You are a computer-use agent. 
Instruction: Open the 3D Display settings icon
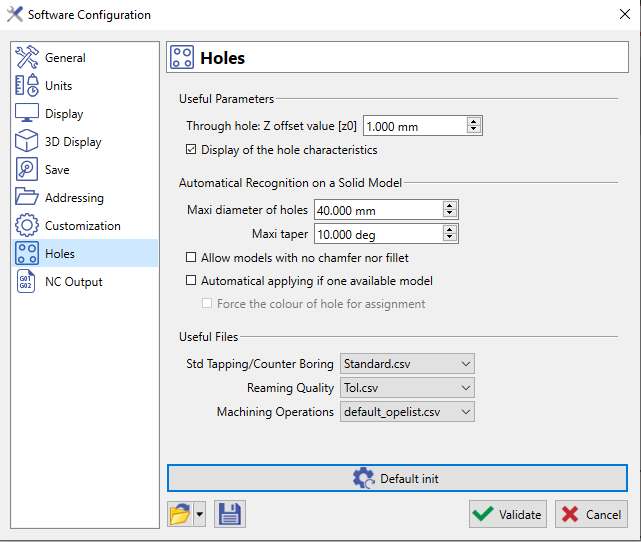pyautogui.click(x=27, y=142)
